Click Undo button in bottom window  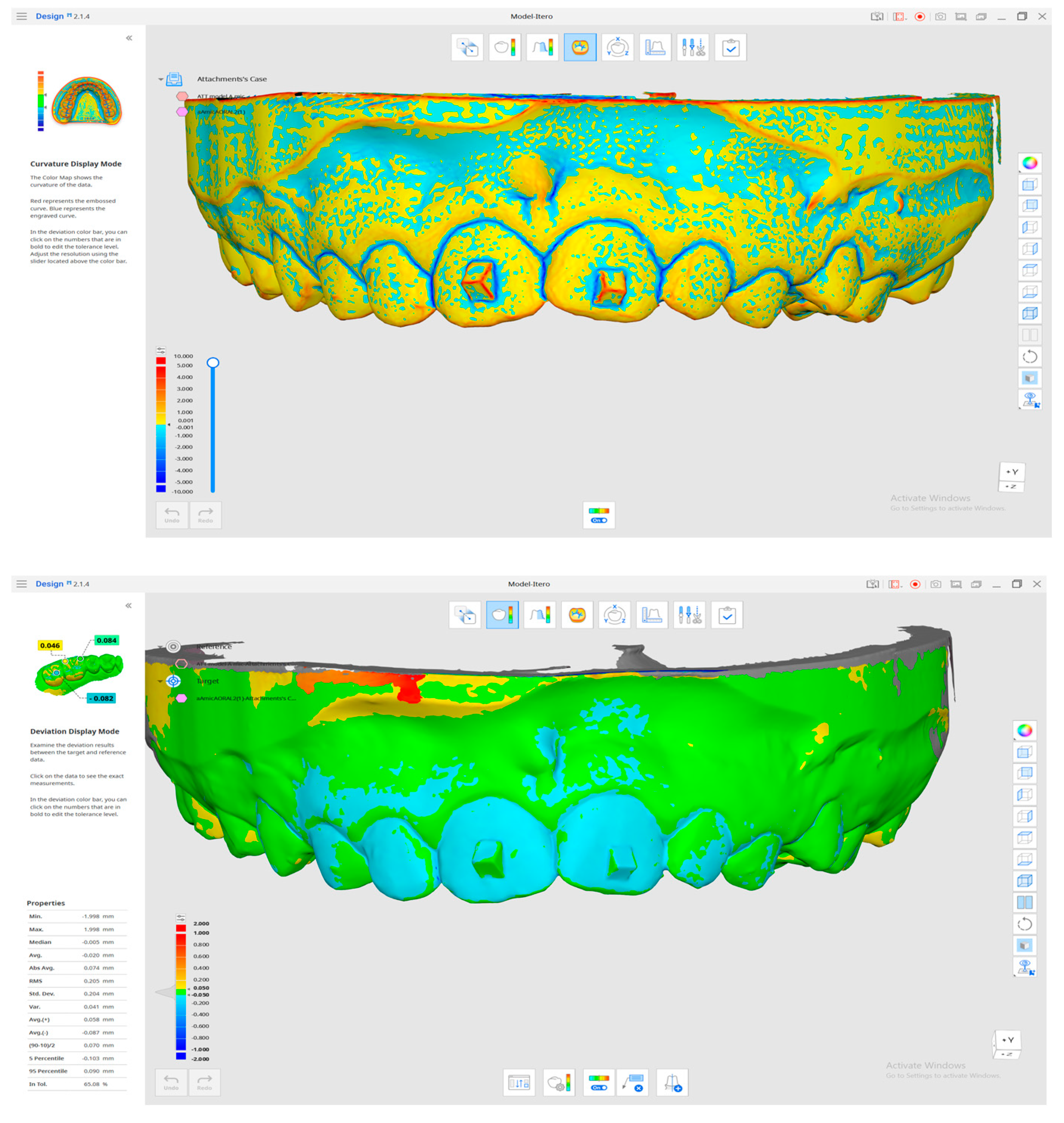(x=171, y=1083)
